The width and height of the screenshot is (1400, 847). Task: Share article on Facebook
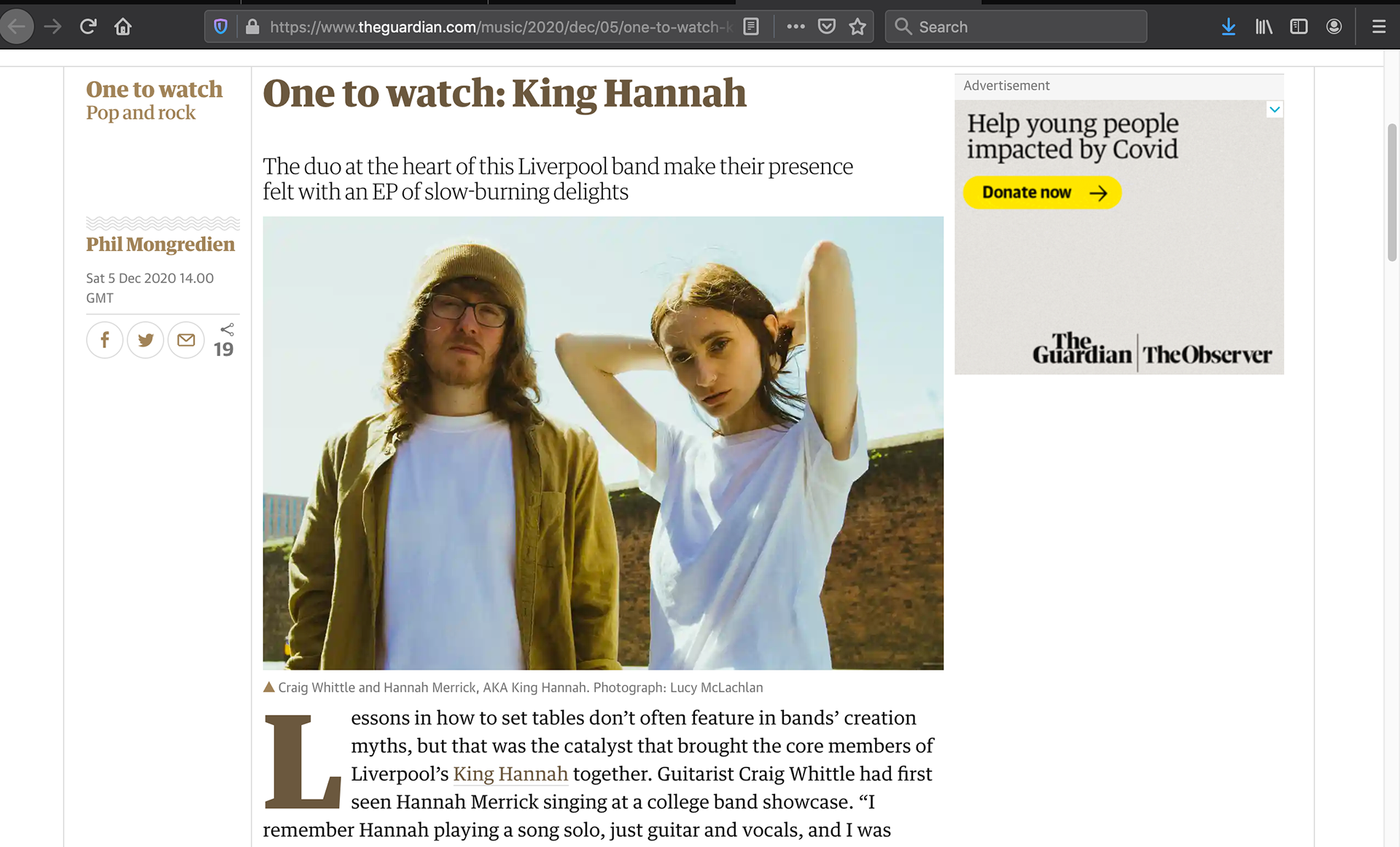pos(104,340)
